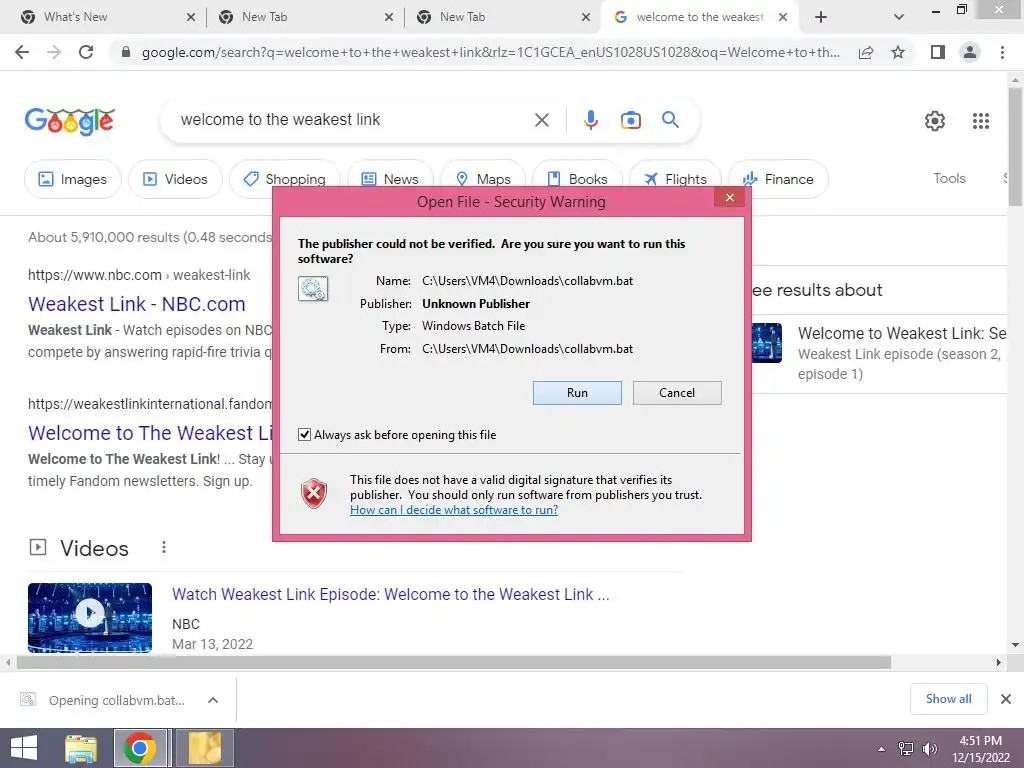
Task: Uncheck Always ask before opening this file
Action: coord(304,434)
